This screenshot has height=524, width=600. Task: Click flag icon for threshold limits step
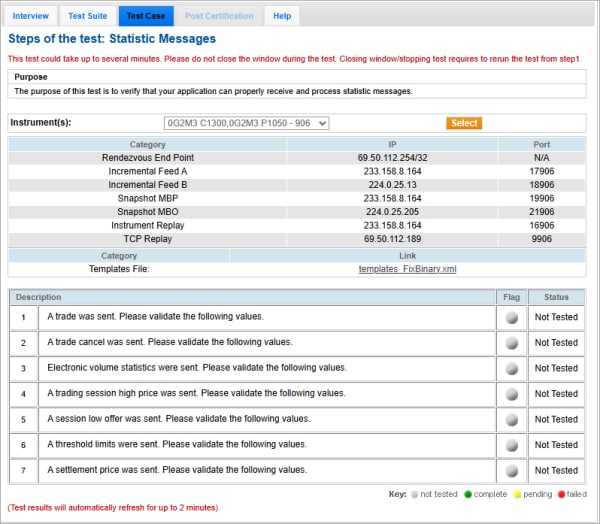click(511, 445)
